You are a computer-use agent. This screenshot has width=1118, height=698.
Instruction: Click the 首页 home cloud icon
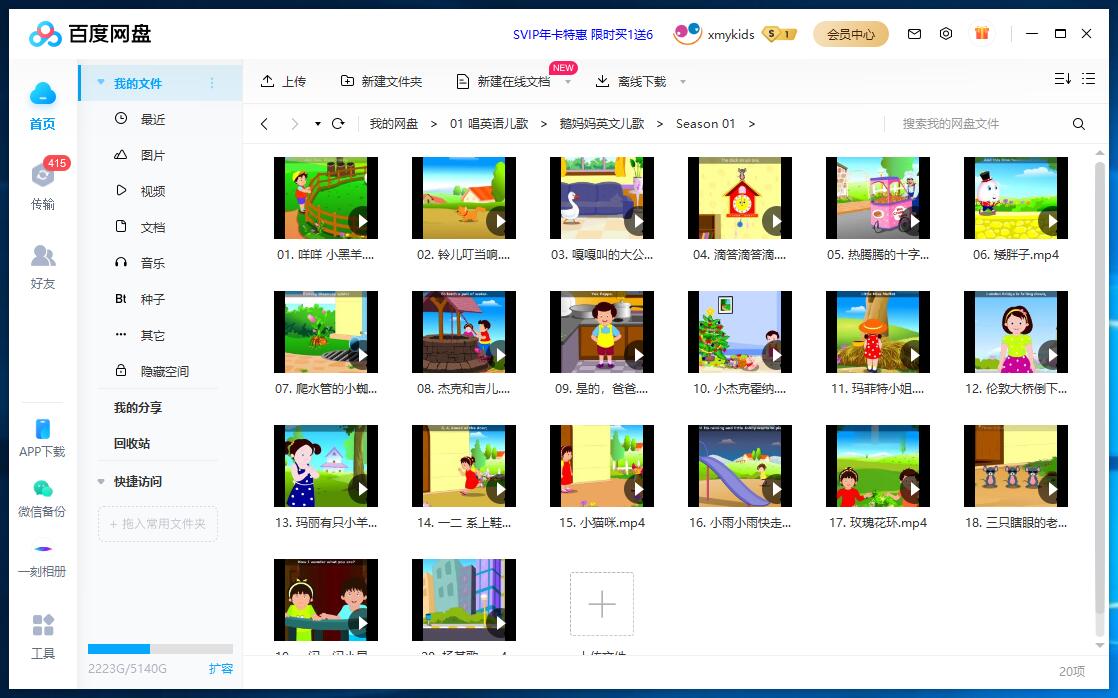pos(42,93)
